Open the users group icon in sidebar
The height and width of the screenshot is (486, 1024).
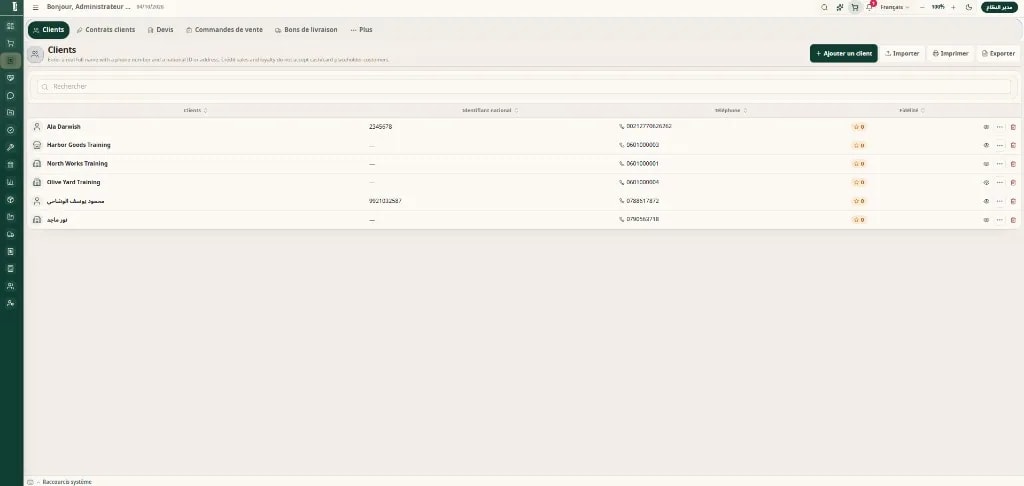[x=10, y=285]
